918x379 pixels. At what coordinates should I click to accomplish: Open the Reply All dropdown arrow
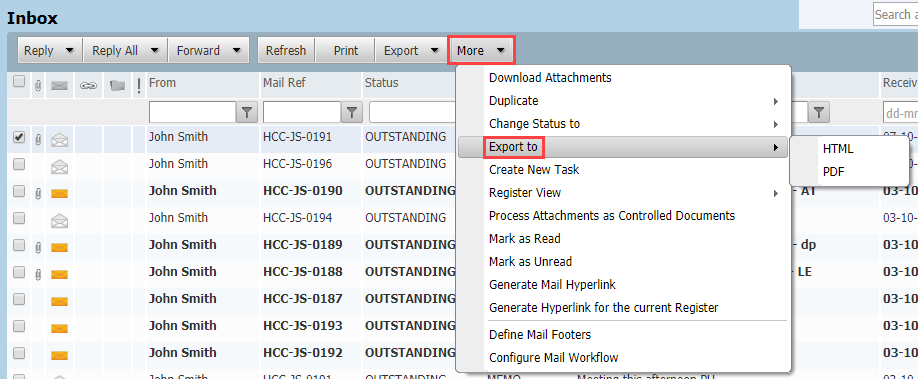(x=155, y=51)
